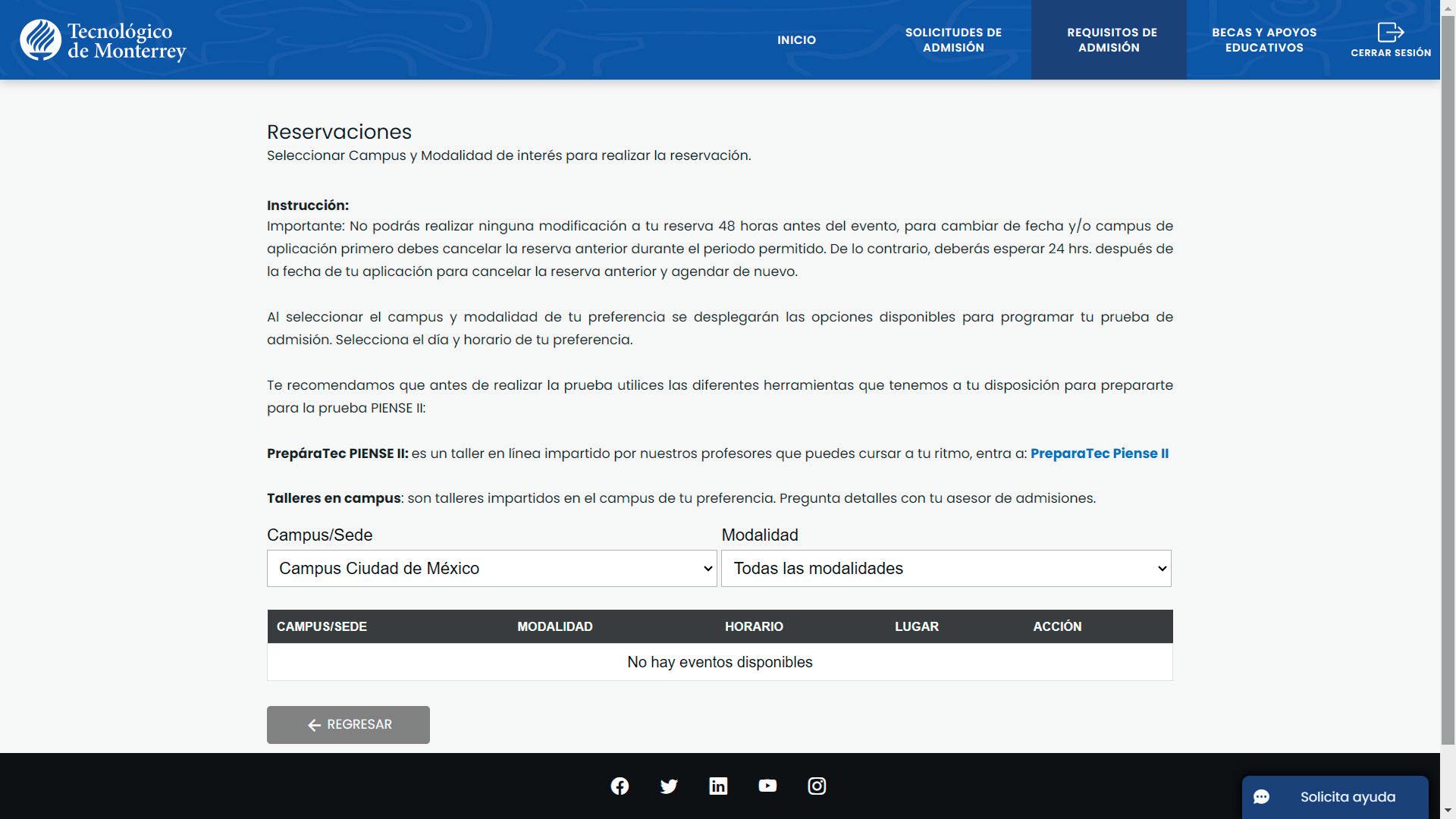
Task: Click the Horario column header
Action: click(754, 627)
